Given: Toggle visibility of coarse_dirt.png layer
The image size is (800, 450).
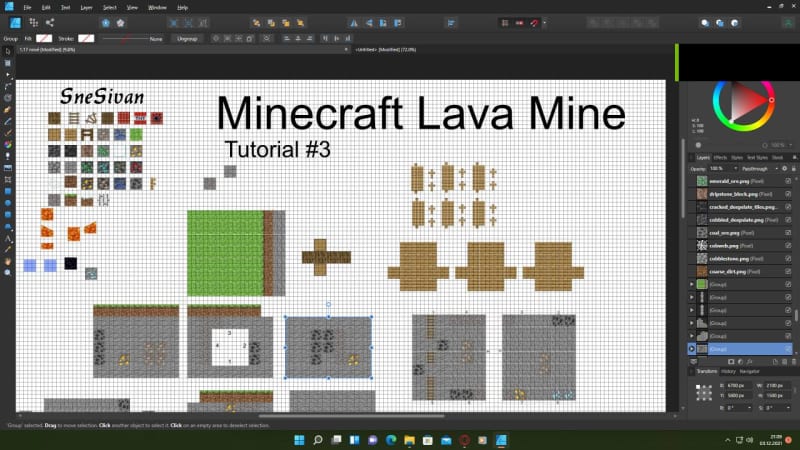Looking at the screenshot, I should pyautogui.click(x=788, y=271).
